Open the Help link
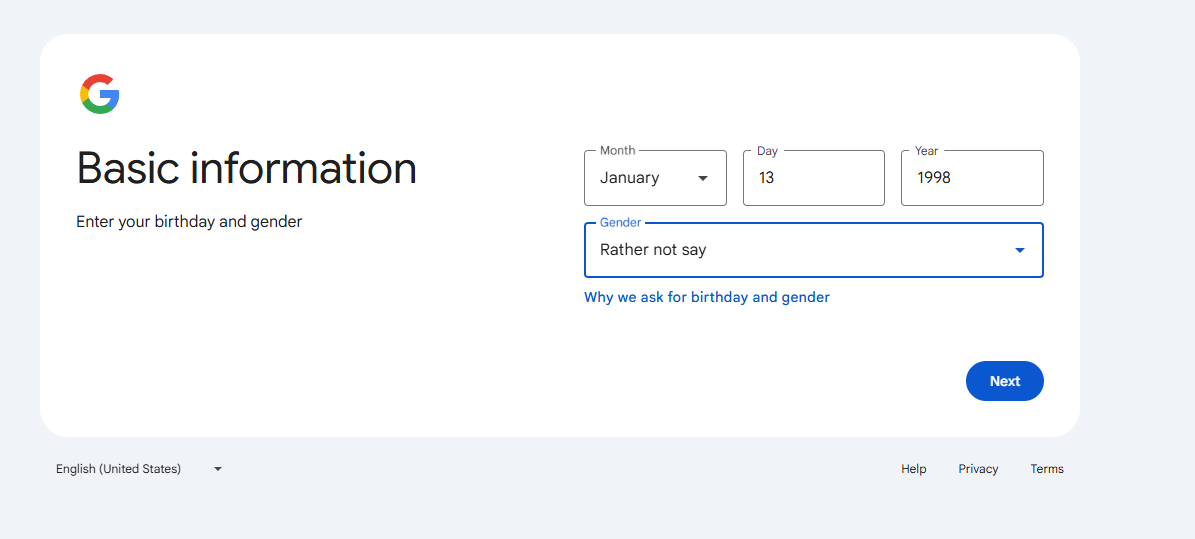The image size is (1195, 539). tap(914, 469)
